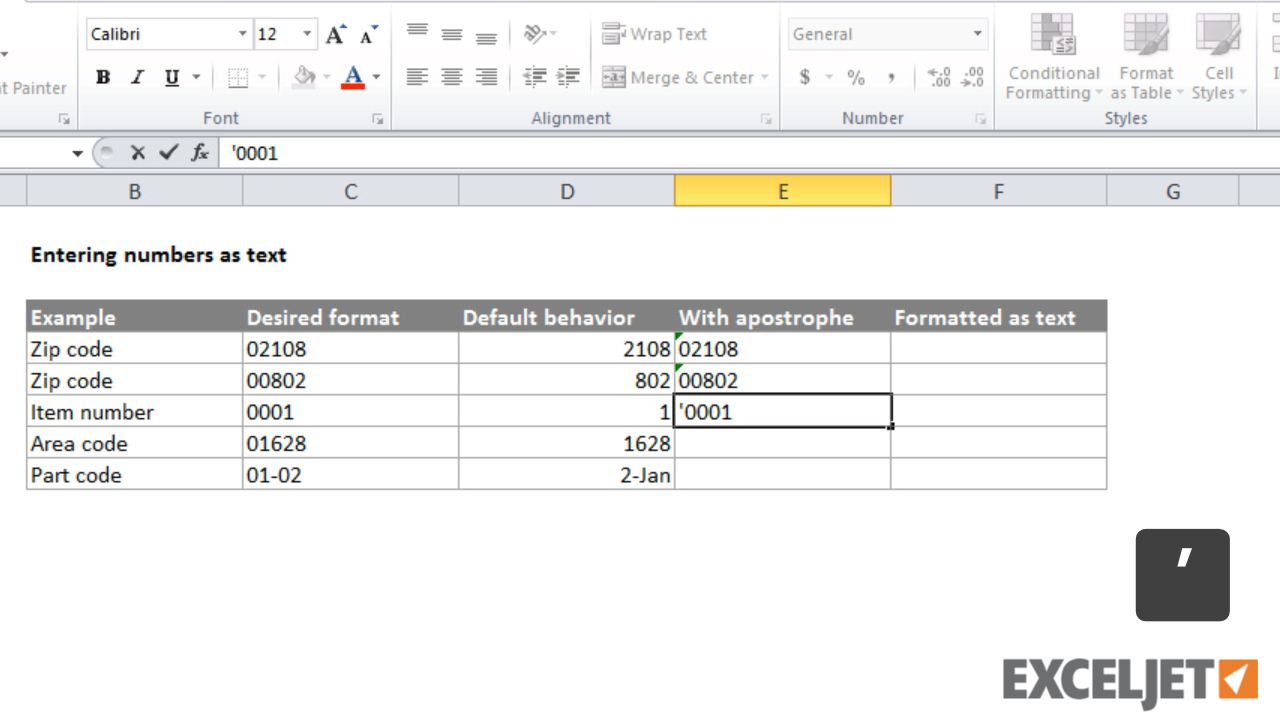Open Font dialog launcher
Image resolution: width=1280 pixels, height=720 pixels.
coord(377,119)
